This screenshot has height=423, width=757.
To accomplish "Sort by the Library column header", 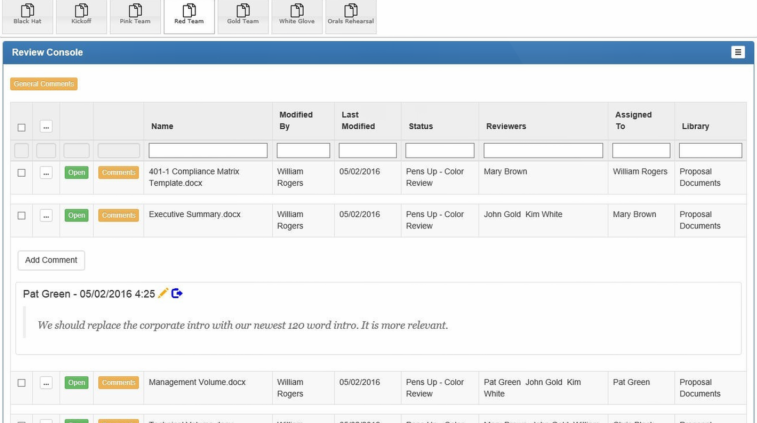I will (x=695, y=126).
